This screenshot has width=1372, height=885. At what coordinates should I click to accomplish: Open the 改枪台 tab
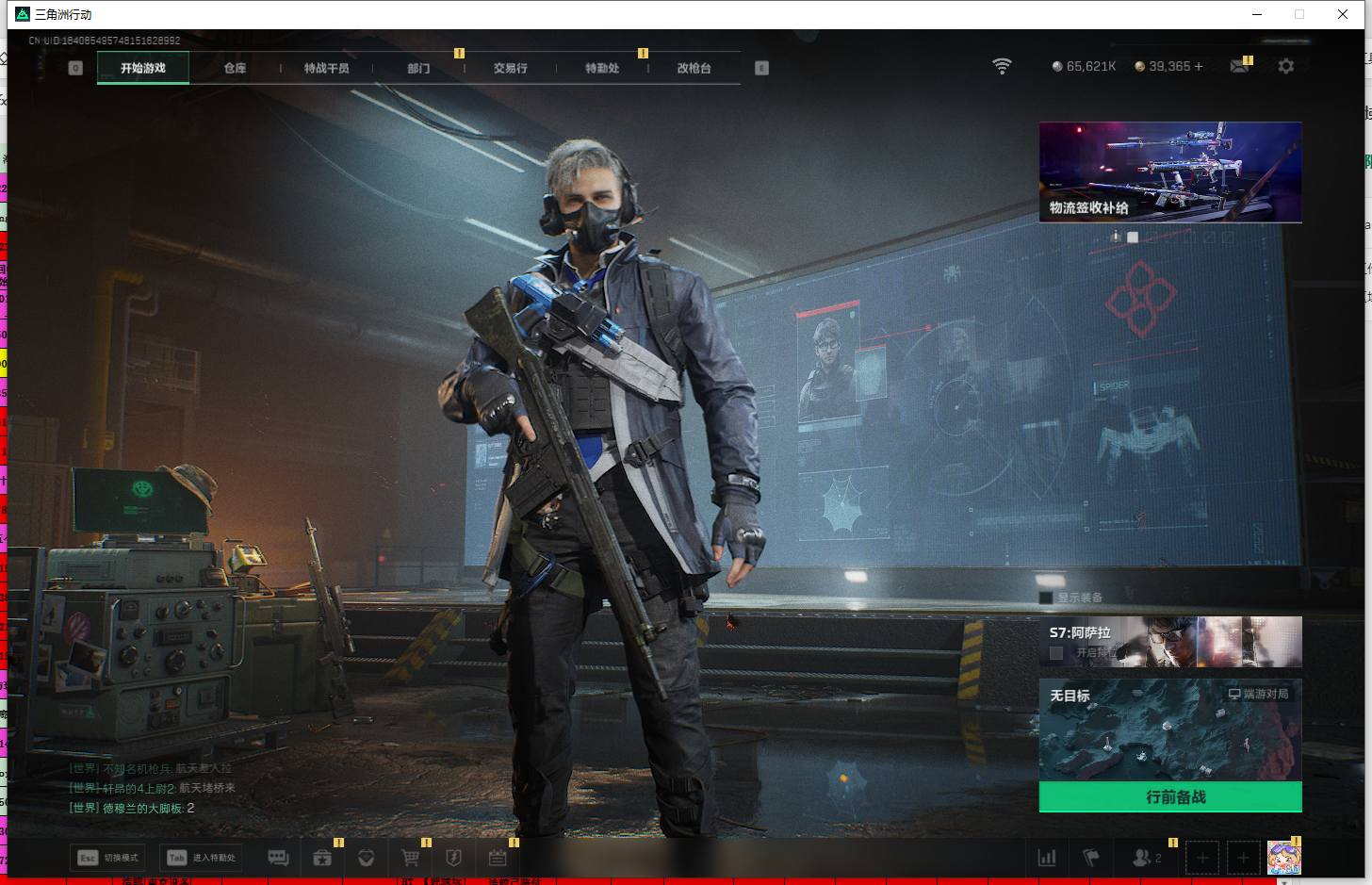tap(694, 68)
